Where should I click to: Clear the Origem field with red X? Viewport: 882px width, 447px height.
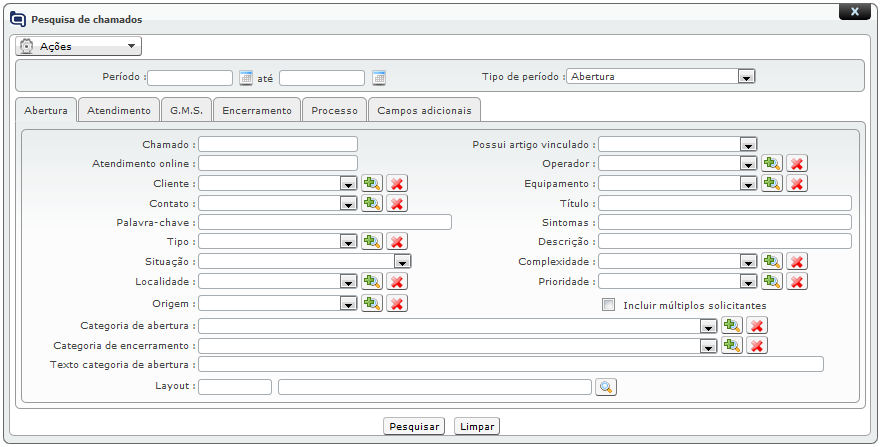coord(397,303)
